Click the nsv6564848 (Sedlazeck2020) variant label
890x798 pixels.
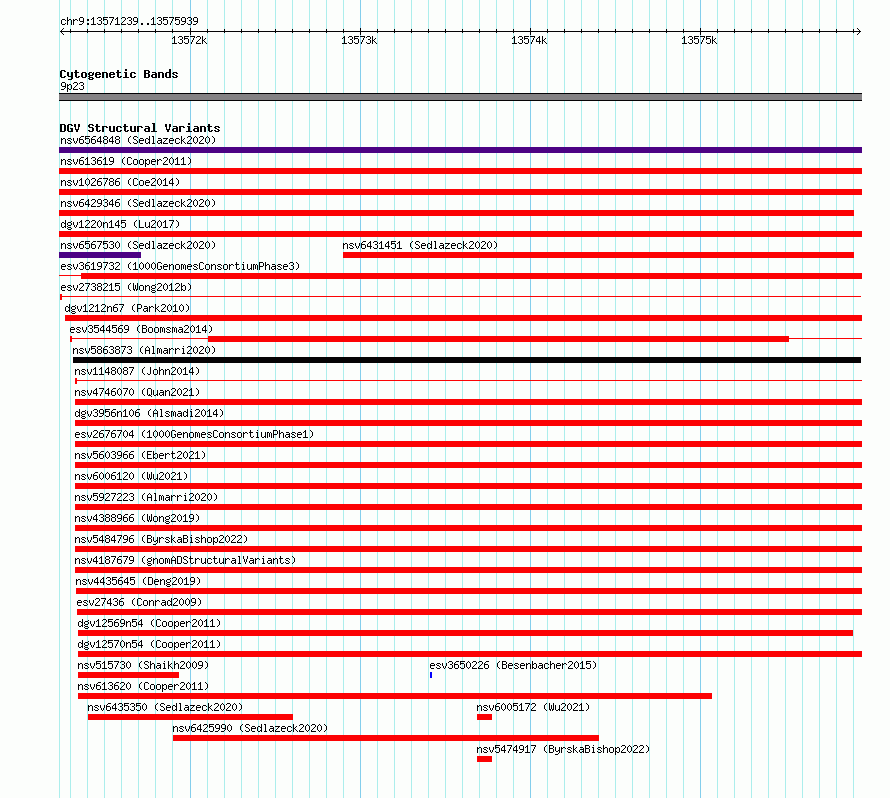138,140
